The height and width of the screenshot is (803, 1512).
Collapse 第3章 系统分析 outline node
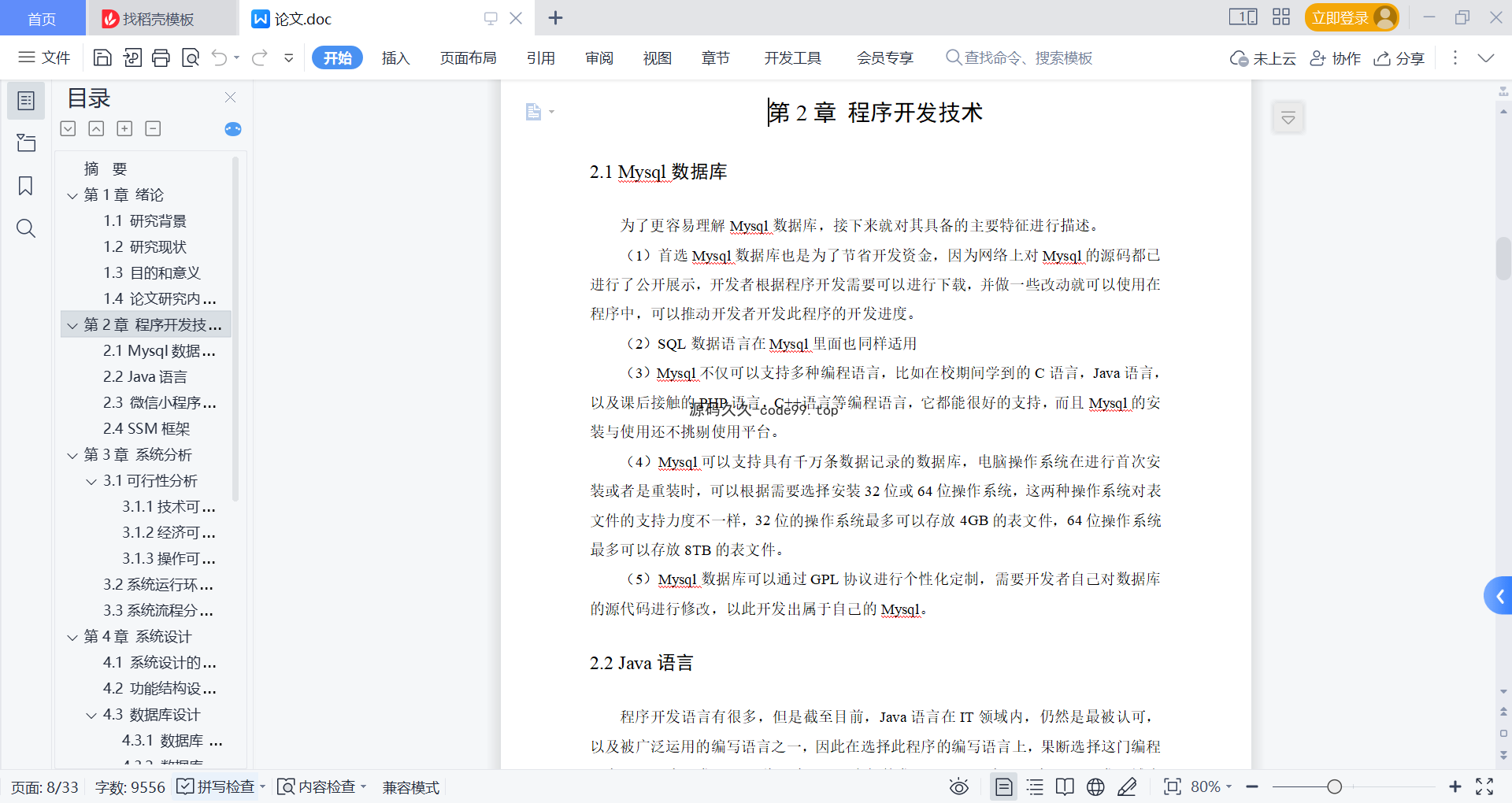point(72,455)
